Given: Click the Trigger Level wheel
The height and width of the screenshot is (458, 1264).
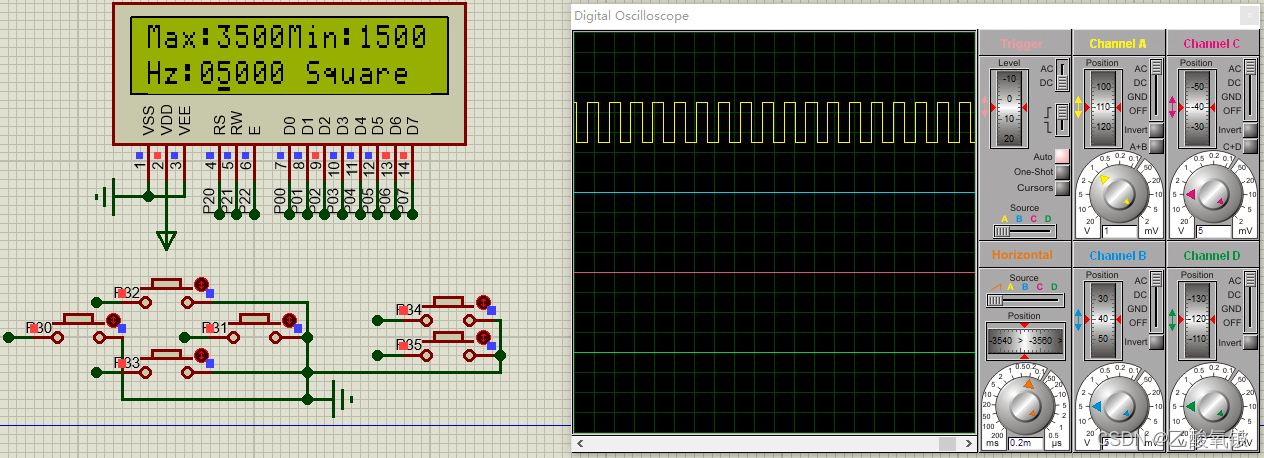Looking at the screenshot, I should (1011, 108).
